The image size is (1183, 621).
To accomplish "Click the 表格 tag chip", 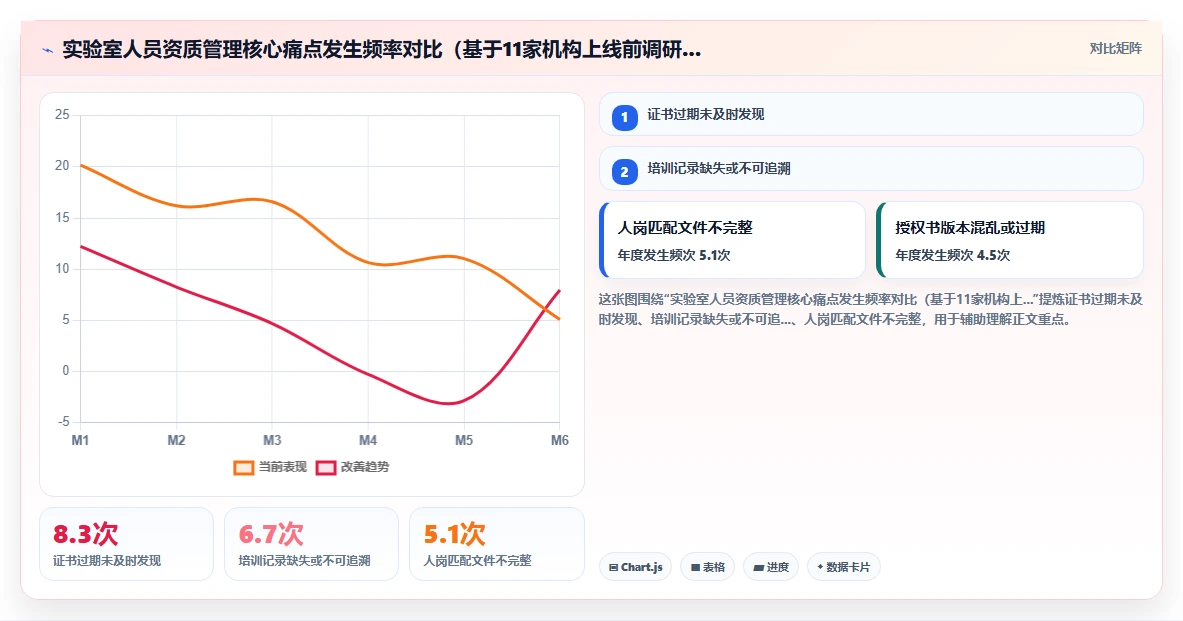I will [707, 567].
